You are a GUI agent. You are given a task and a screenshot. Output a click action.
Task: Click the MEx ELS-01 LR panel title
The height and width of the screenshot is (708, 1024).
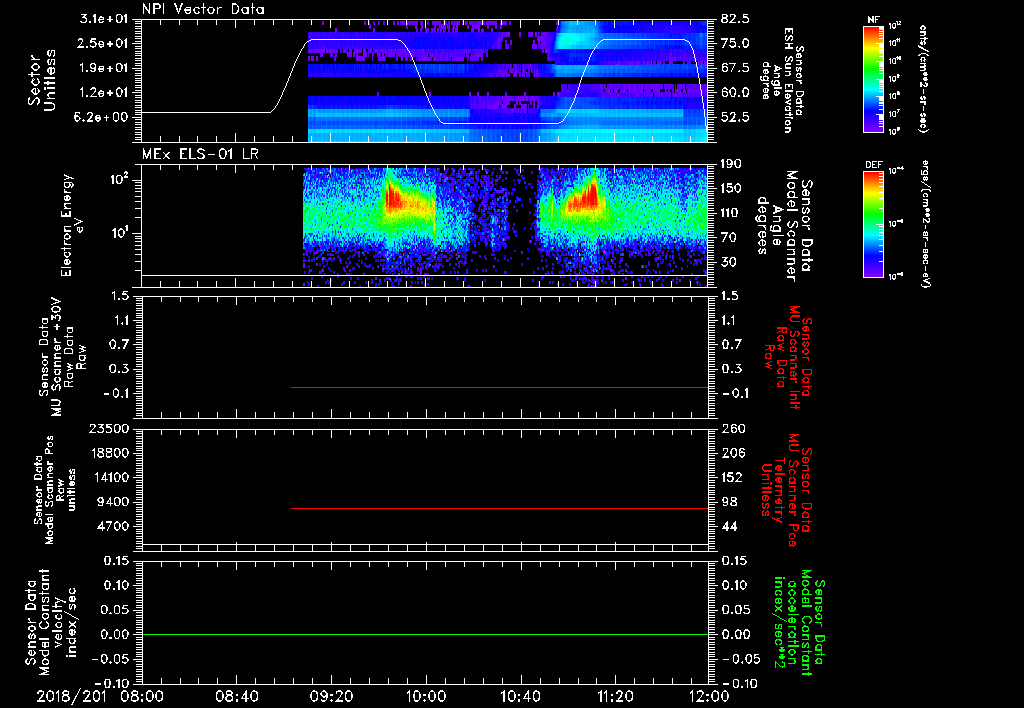pos(200,154)
